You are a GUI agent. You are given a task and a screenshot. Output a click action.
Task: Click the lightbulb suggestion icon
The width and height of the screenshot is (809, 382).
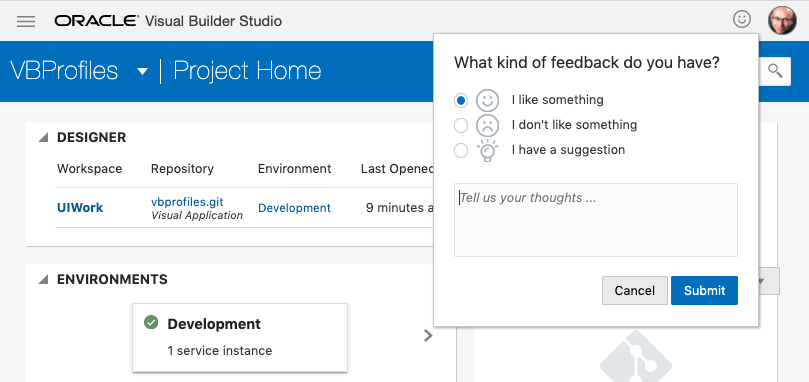click(x=487, y=151)
